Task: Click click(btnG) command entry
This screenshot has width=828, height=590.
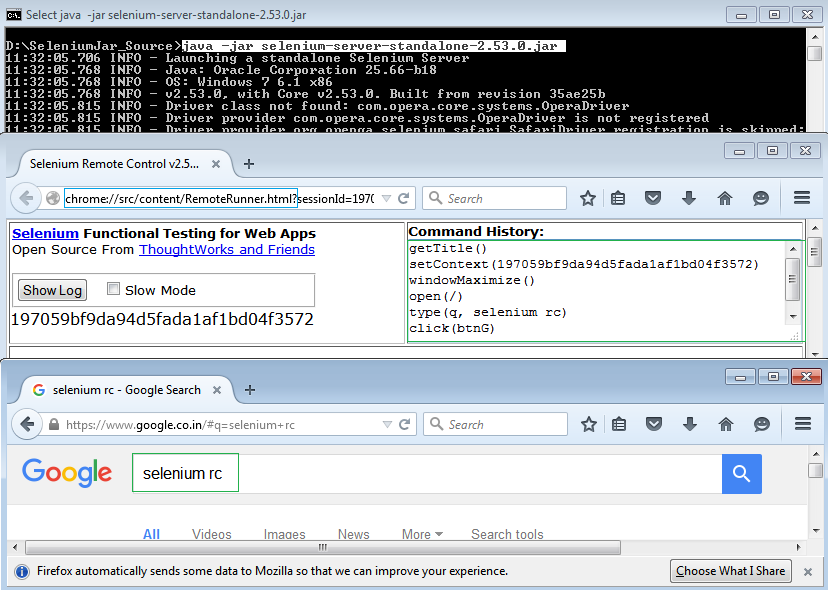Action: point(452,328)
